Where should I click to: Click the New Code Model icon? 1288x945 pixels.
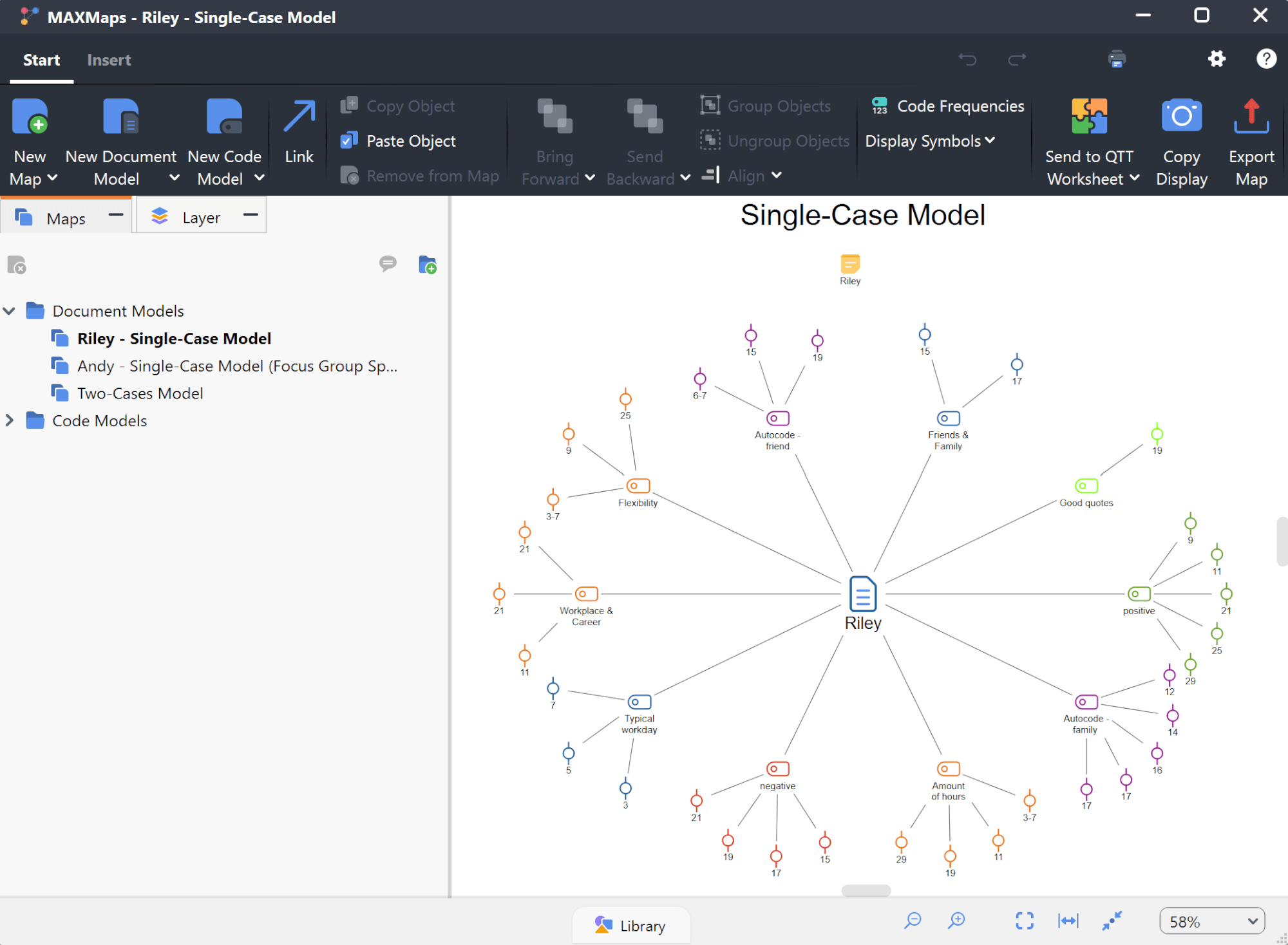click(x=224, y=117)
